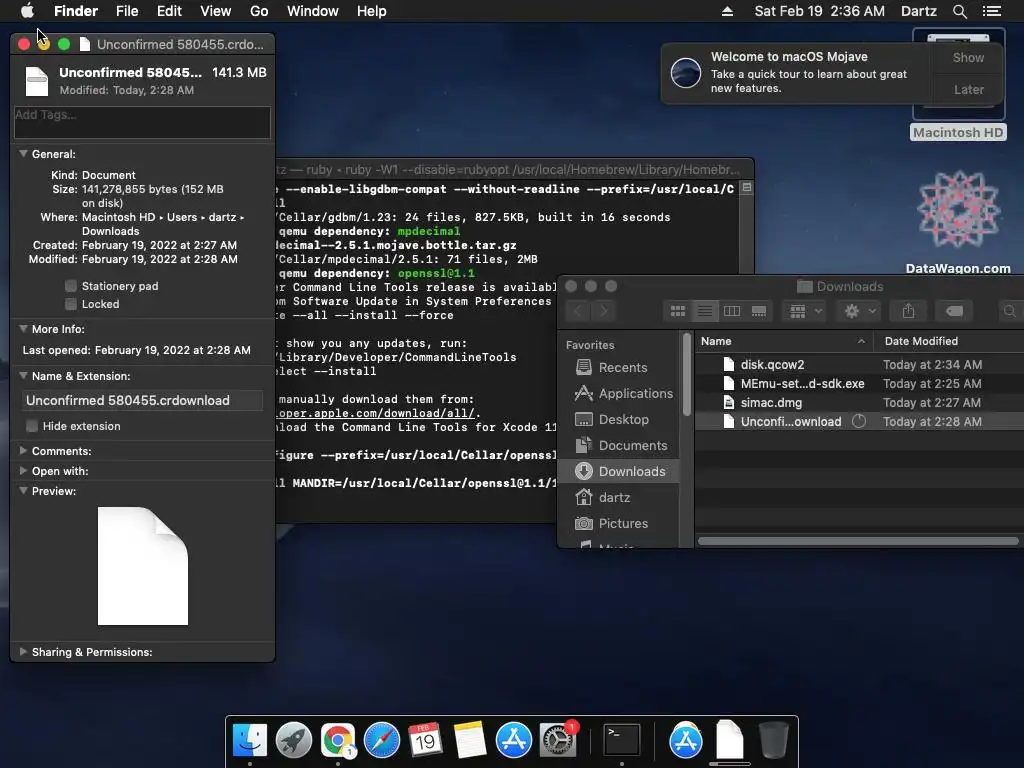Open the Finder menu

click(x=76, y=11)
